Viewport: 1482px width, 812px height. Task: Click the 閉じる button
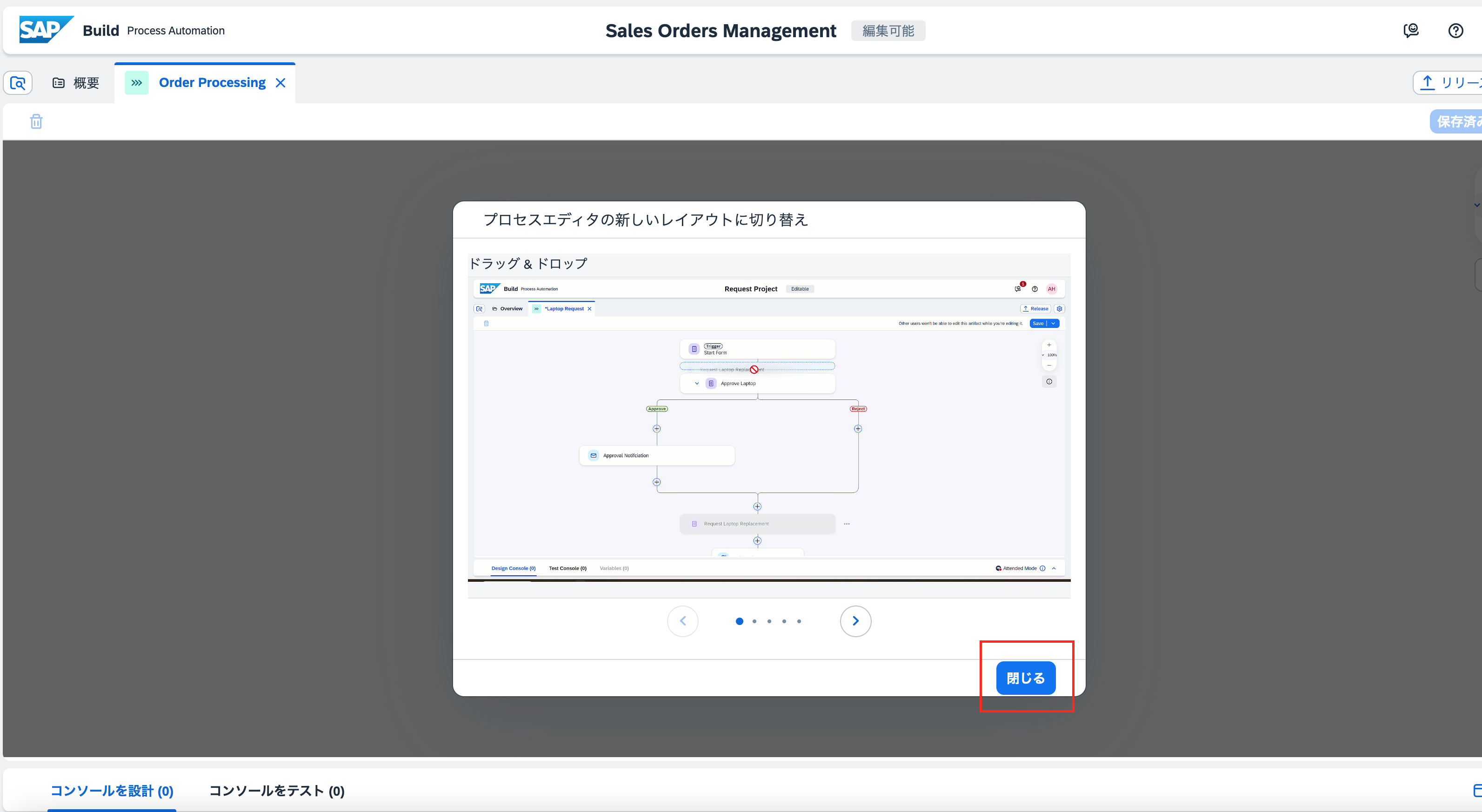coord(1025,678)
